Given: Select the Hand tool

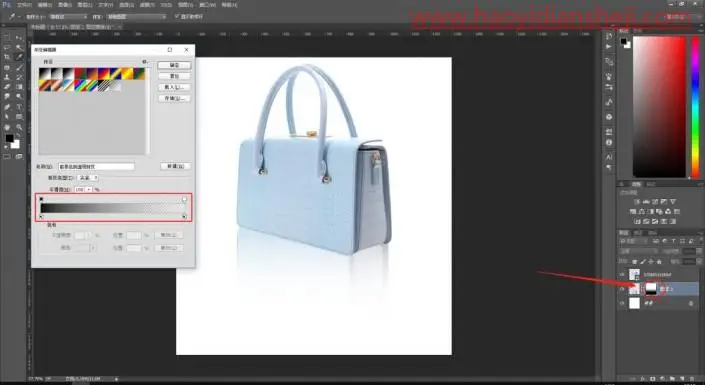Looking at the screenshot, I should 7,127.
